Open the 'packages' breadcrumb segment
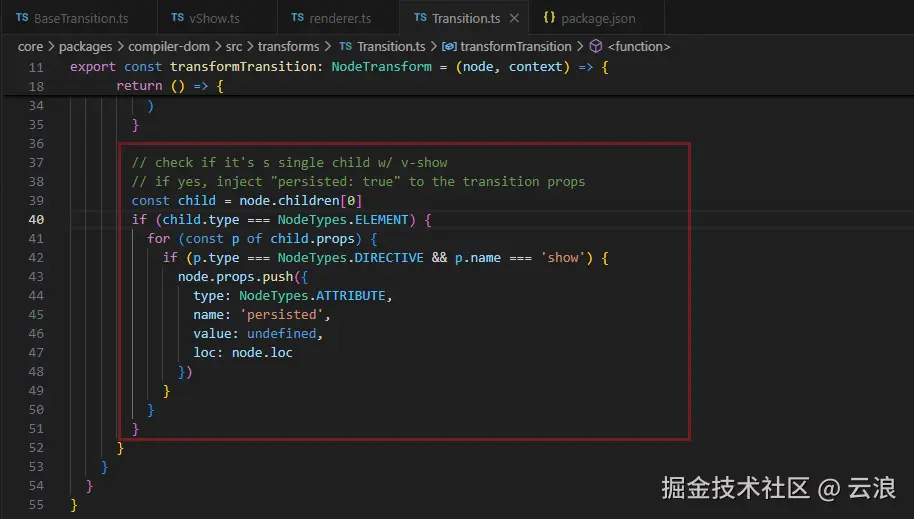Screen dimensions: 914x519 point(85,47)
